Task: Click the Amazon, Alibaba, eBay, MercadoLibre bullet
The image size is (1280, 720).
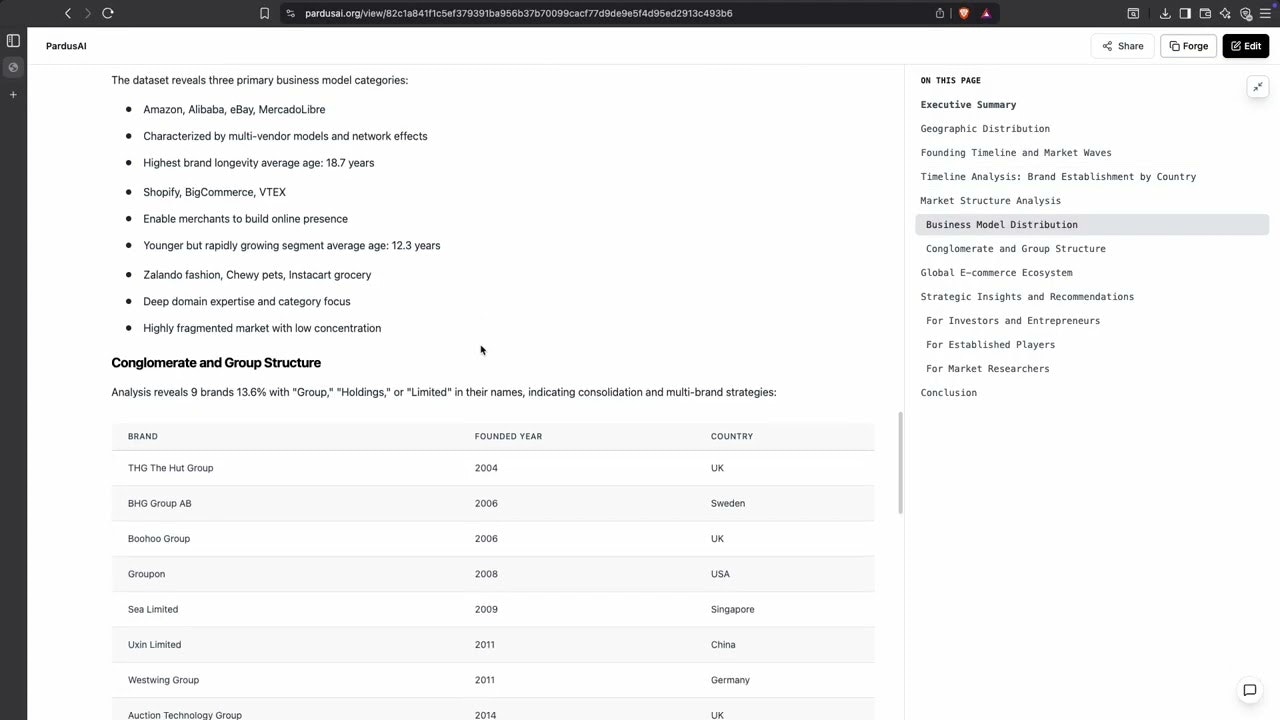Action: 234,110
